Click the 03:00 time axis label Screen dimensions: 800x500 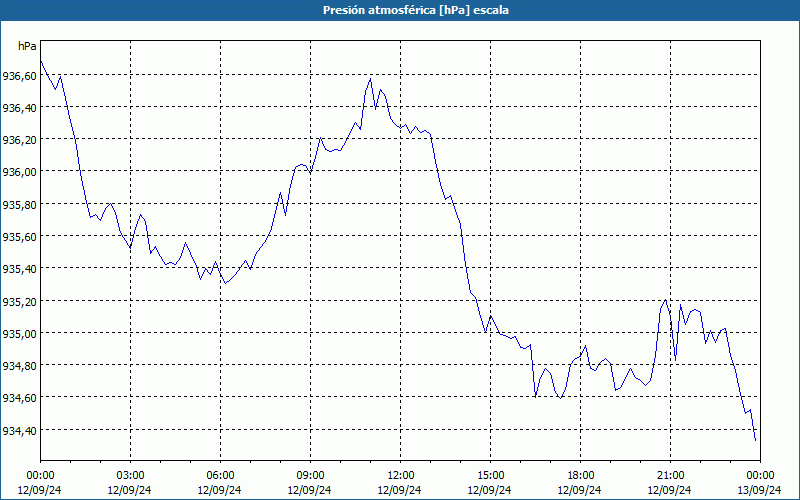(x=130, y=476)
